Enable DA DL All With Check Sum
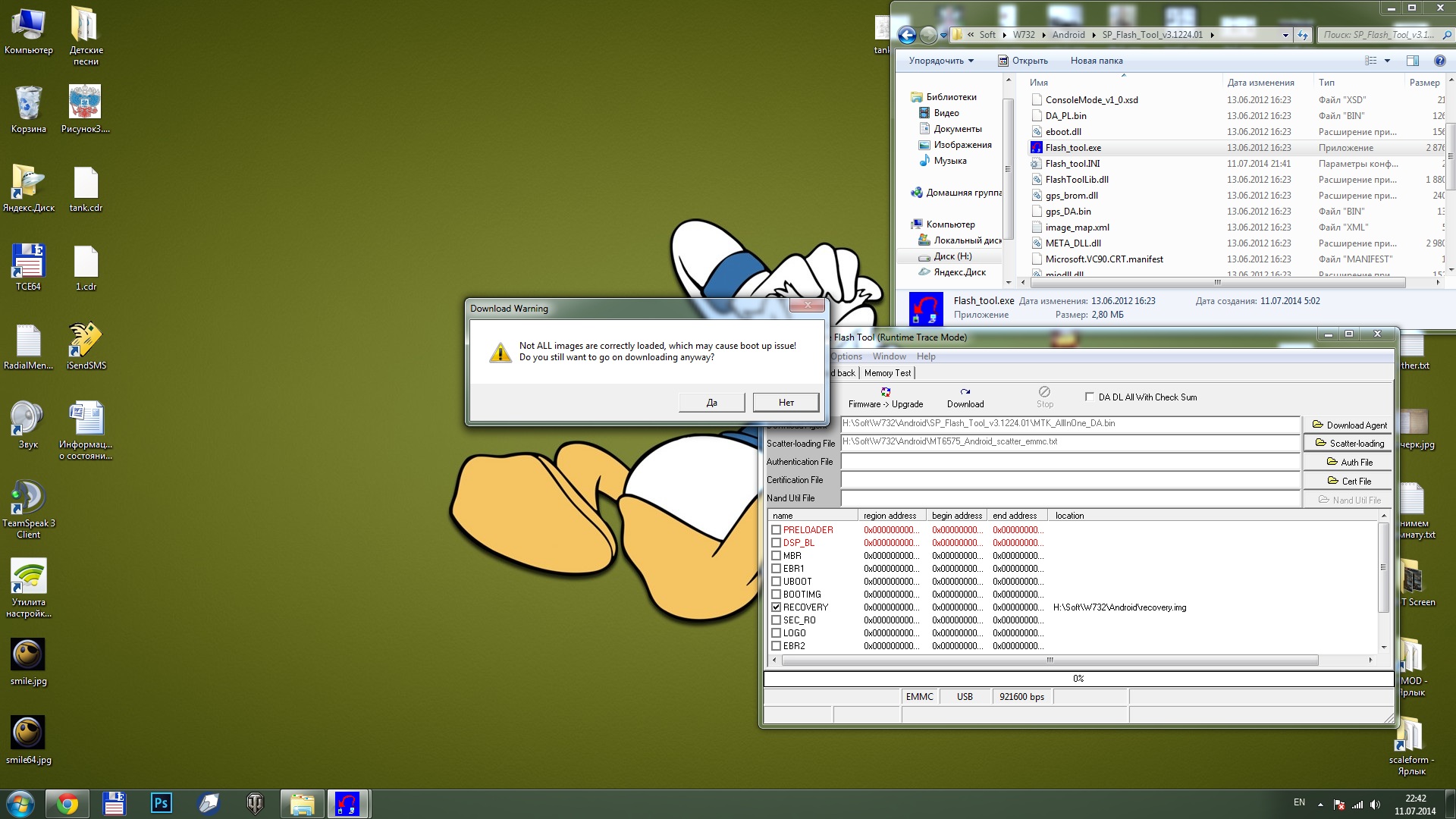Screen dimensions: 1456x819 tap(1090, 397)
